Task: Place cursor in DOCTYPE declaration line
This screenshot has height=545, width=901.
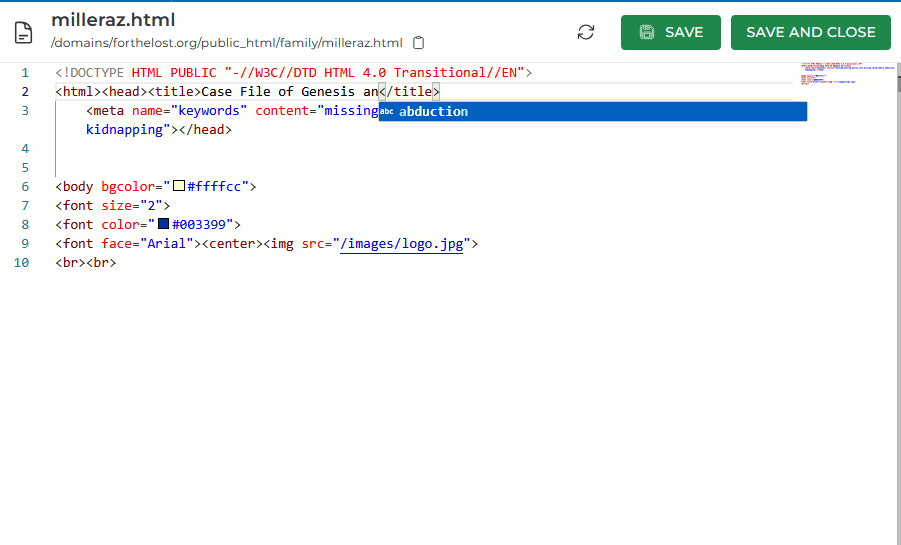Action: (x=290, y=72)
